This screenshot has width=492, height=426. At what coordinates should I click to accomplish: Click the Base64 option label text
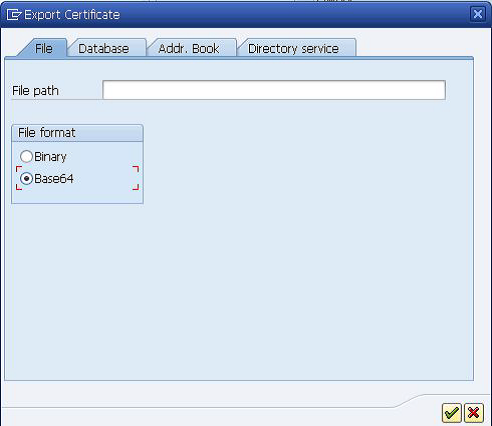(x=54, y=179)
